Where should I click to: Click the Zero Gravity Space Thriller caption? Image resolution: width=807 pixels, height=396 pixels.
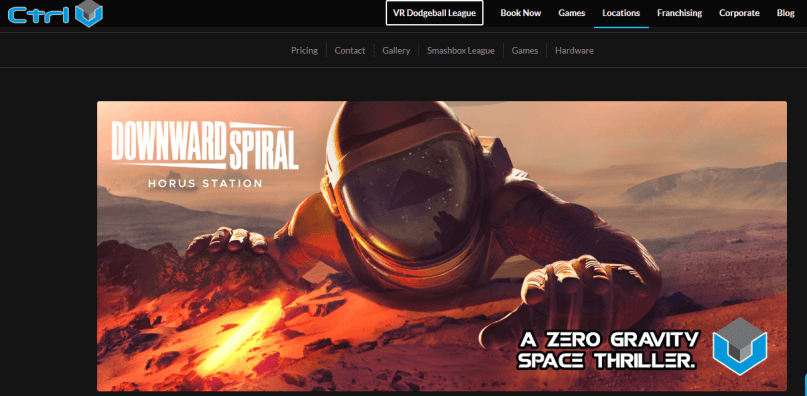tap(607, 350)
